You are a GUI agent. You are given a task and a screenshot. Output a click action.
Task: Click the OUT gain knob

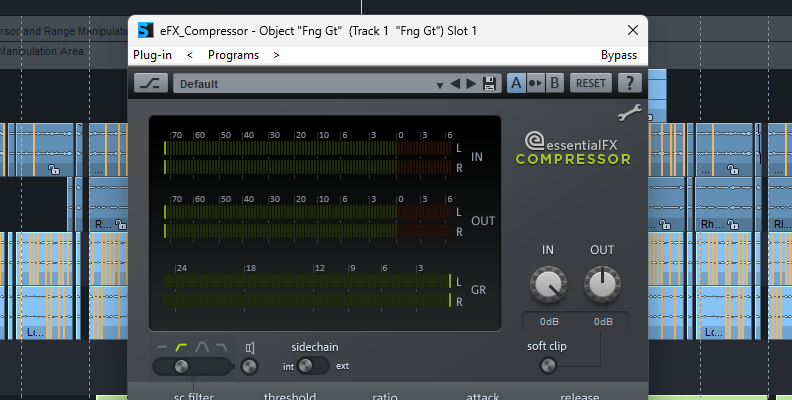(x=602, y=287)
